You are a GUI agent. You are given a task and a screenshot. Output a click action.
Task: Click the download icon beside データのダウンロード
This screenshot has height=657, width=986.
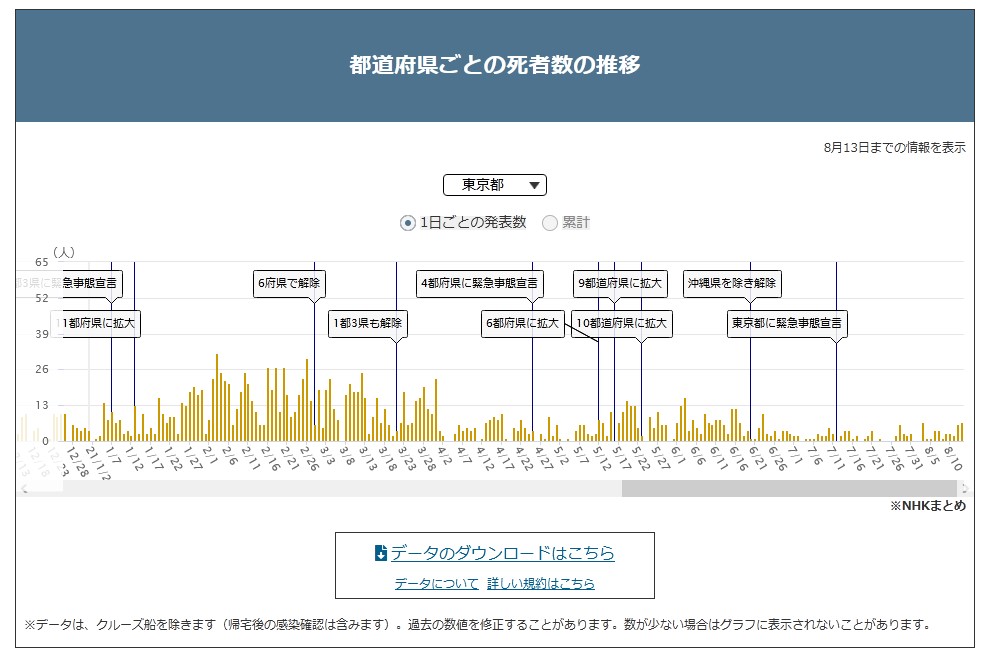point(380,553)
